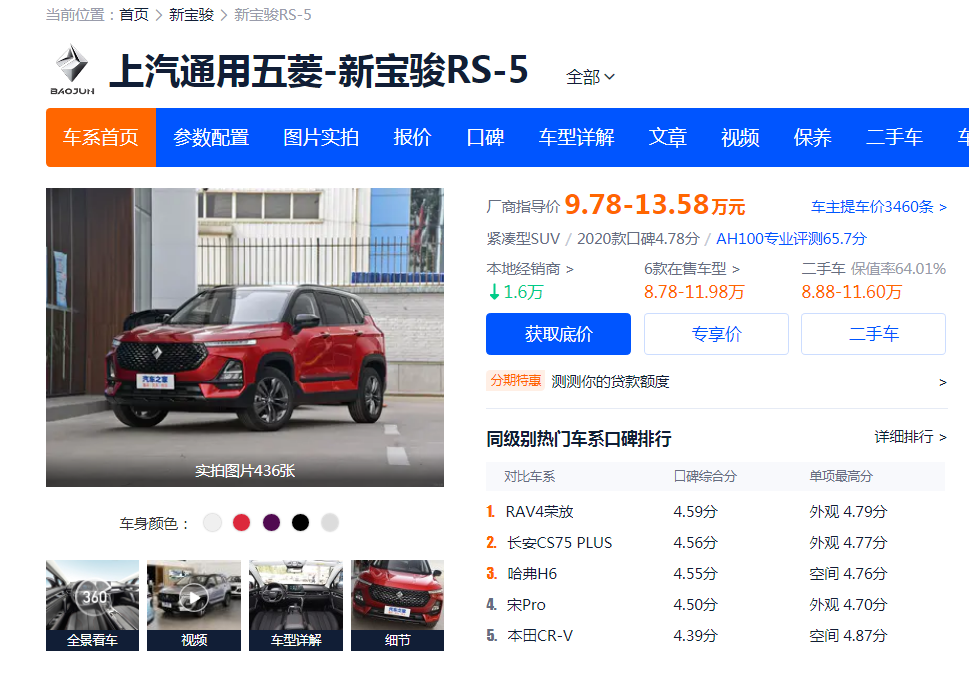Viewport: 969px width, 674px height.
Task: Select the light gray body color swatch
Action: coord(330,523)
